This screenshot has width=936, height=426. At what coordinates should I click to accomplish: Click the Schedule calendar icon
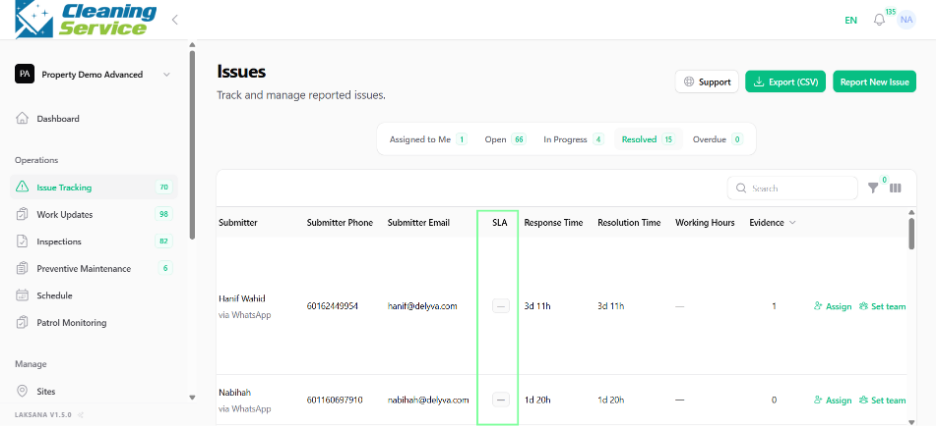tap(22, 295)
